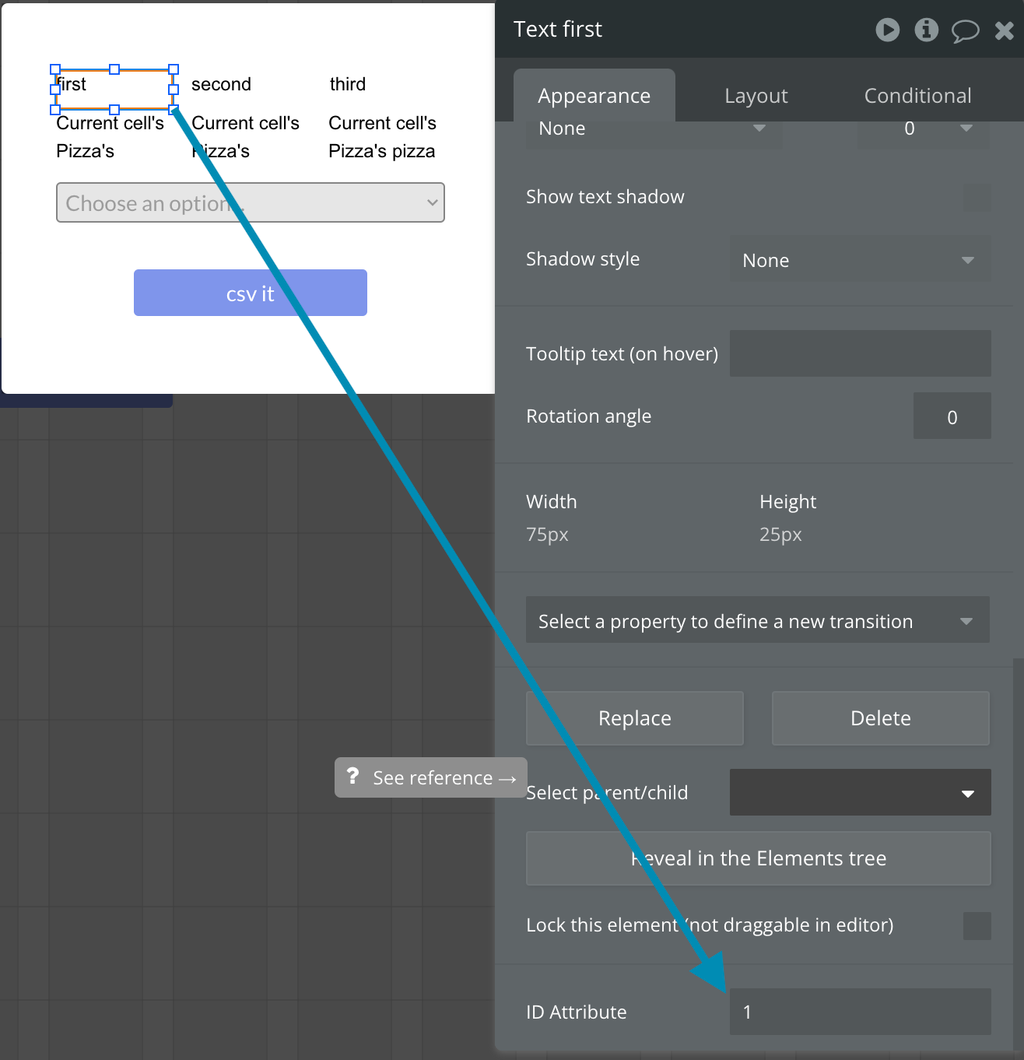Click the csv it button on canvas
The height and width of the screenshot is (1060, 1024).
250,293
